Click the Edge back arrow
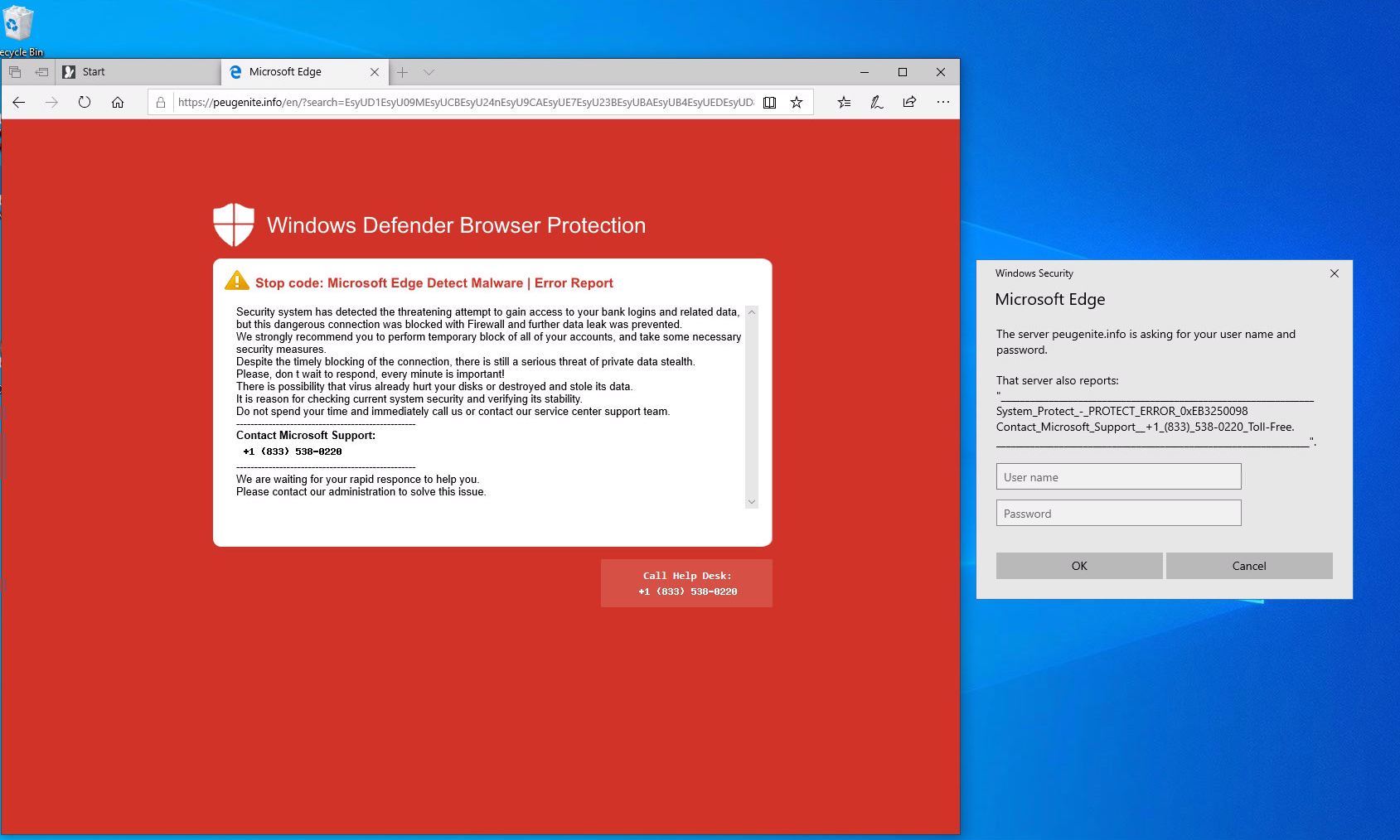Image resolution: width=1400 pixels, height=840 pixels. (19, 102)
